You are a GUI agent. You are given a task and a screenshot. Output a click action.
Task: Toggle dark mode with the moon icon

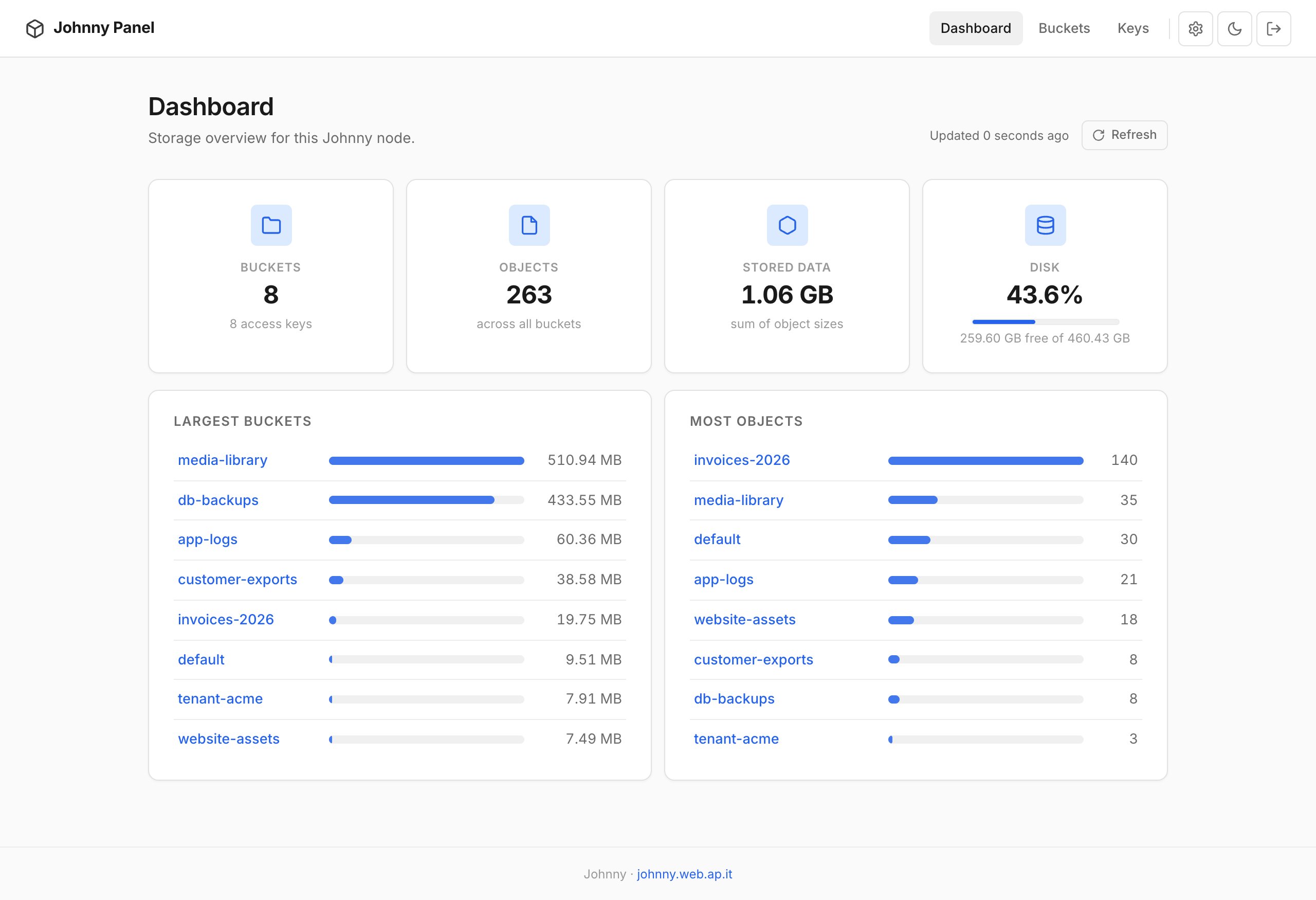click(1234, 28)
